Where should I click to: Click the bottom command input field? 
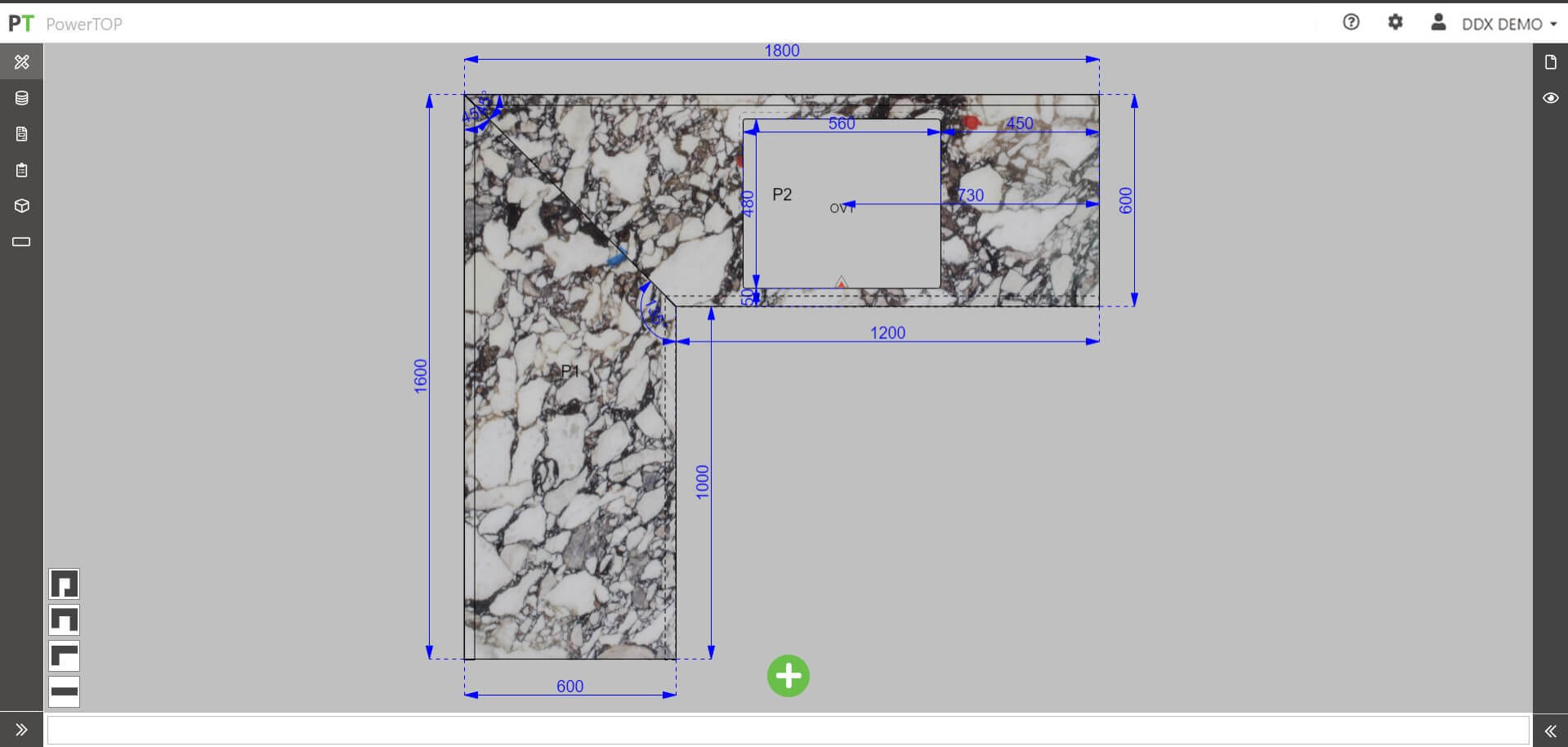(x=788, y=730)
